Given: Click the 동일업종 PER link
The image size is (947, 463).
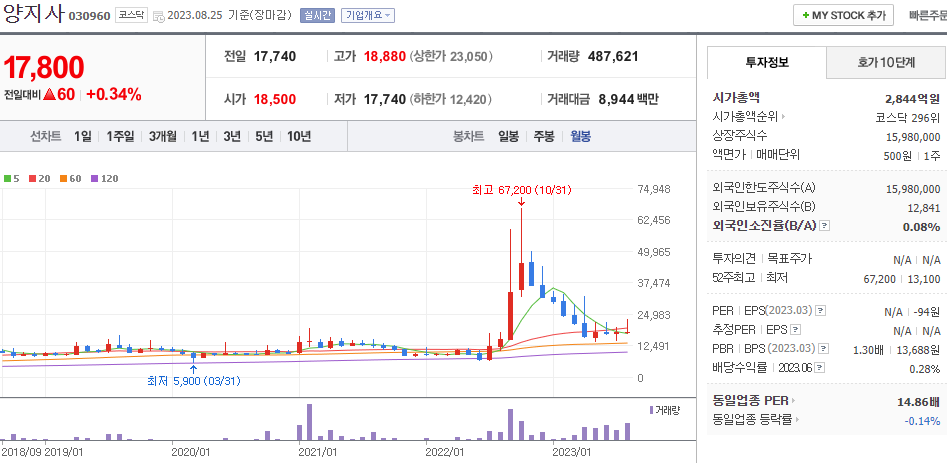Looking at the screenshot, I should (x=751, y=401).
